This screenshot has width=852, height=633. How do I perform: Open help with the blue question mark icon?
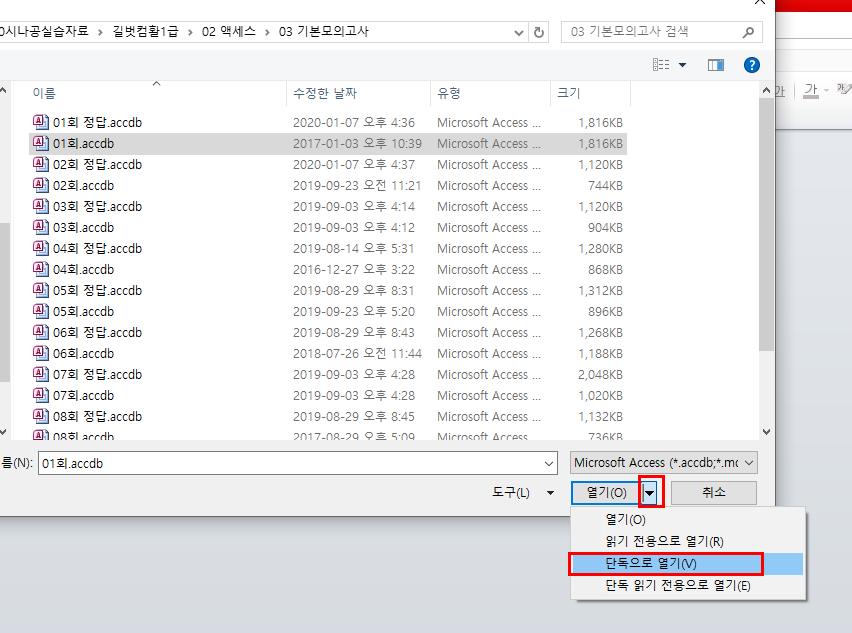[752, 65]
